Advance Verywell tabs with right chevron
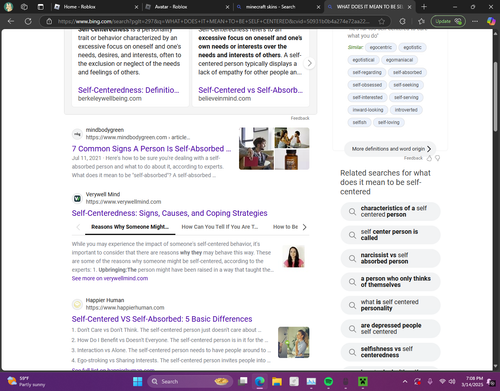The image size is (500, 391). point(304,227)
